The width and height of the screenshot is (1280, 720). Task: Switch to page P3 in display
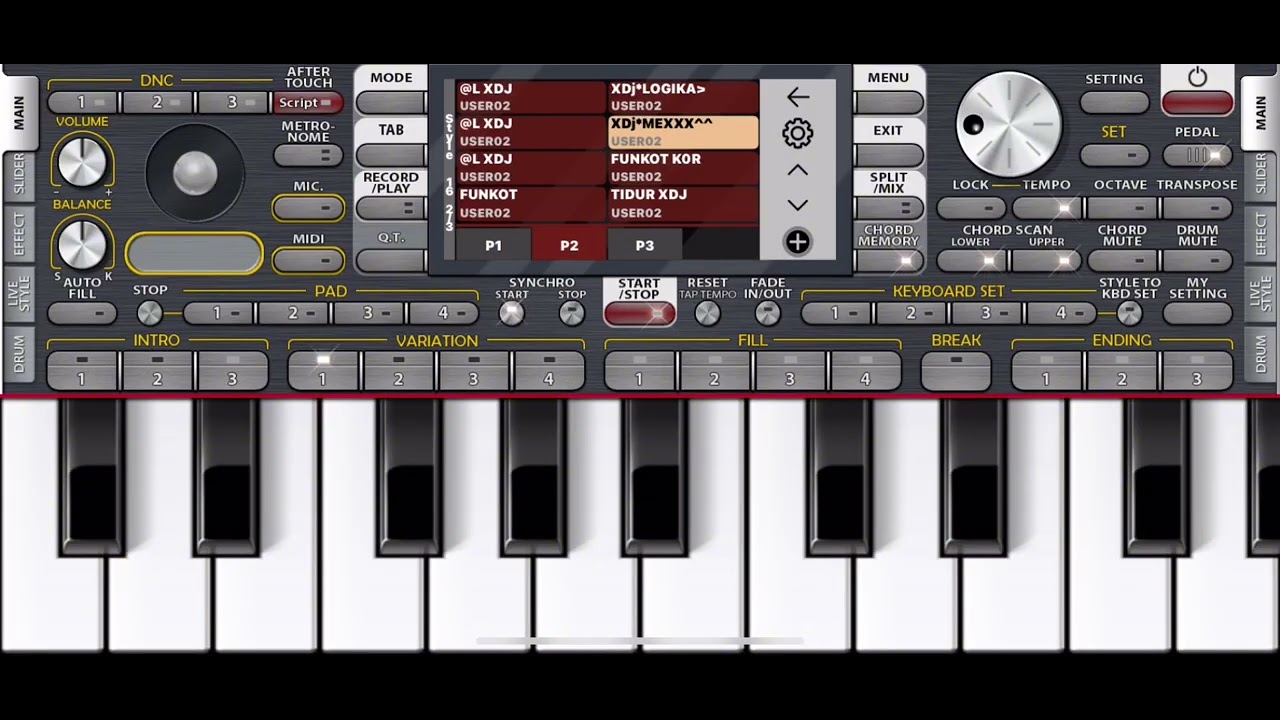(x=645, y=245)
